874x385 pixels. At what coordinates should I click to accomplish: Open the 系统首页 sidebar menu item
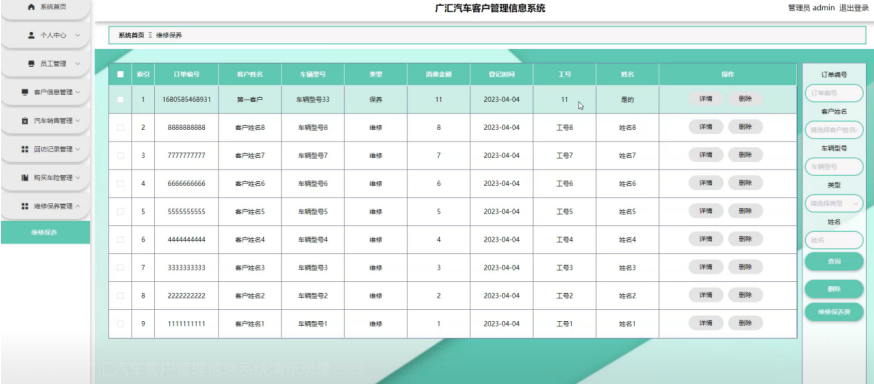coord(46,8)
